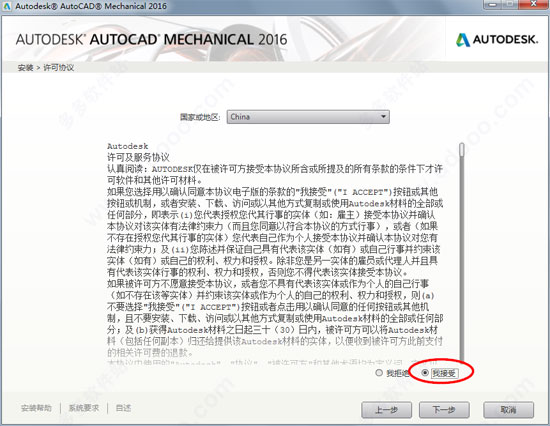Select the 我拒绝 (I Reject) radio button

[x=379, y=373]
